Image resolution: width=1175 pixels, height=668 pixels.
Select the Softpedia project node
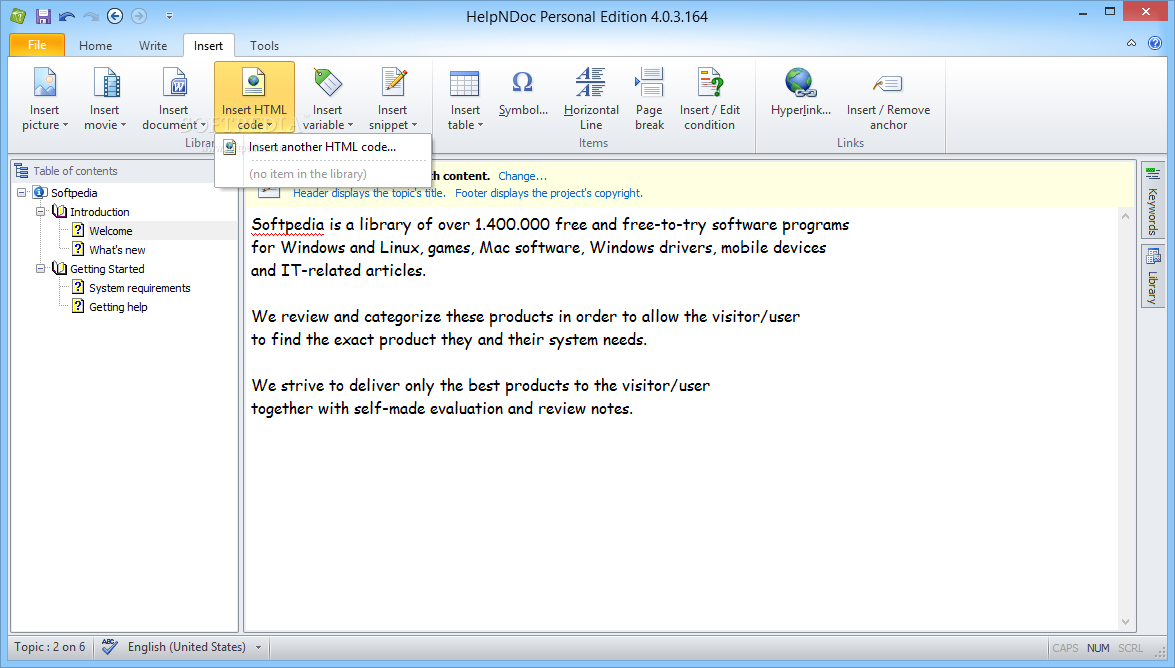pos(74,193)
